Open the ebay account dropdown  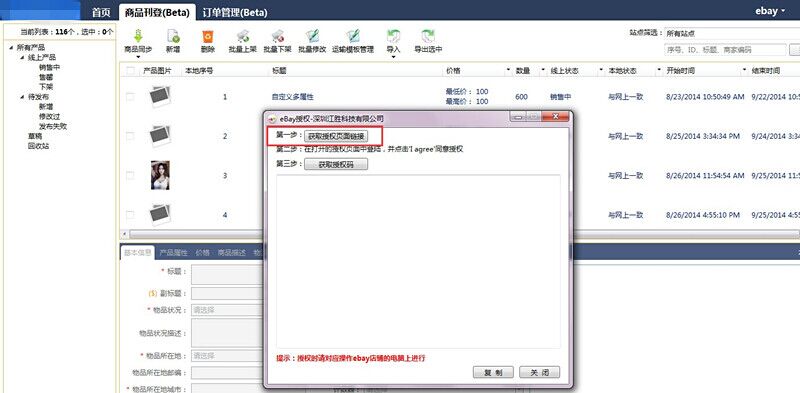(770, 10)
